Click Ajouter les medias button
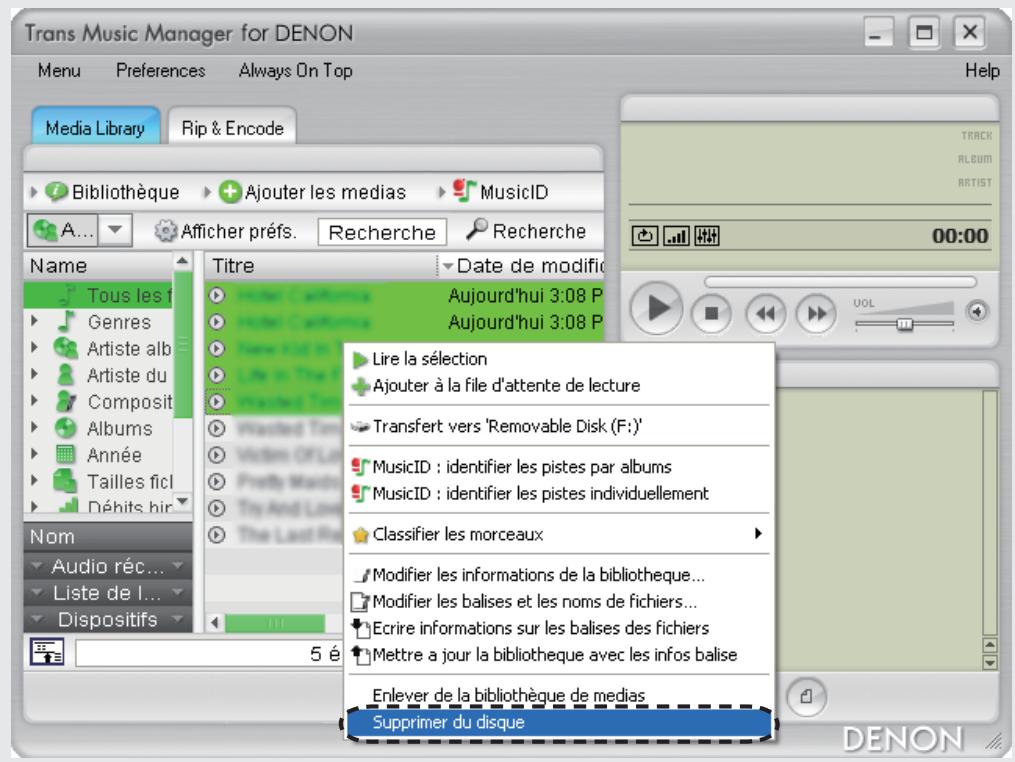Viewport: 1015px width, 762px height. point(306,192)
